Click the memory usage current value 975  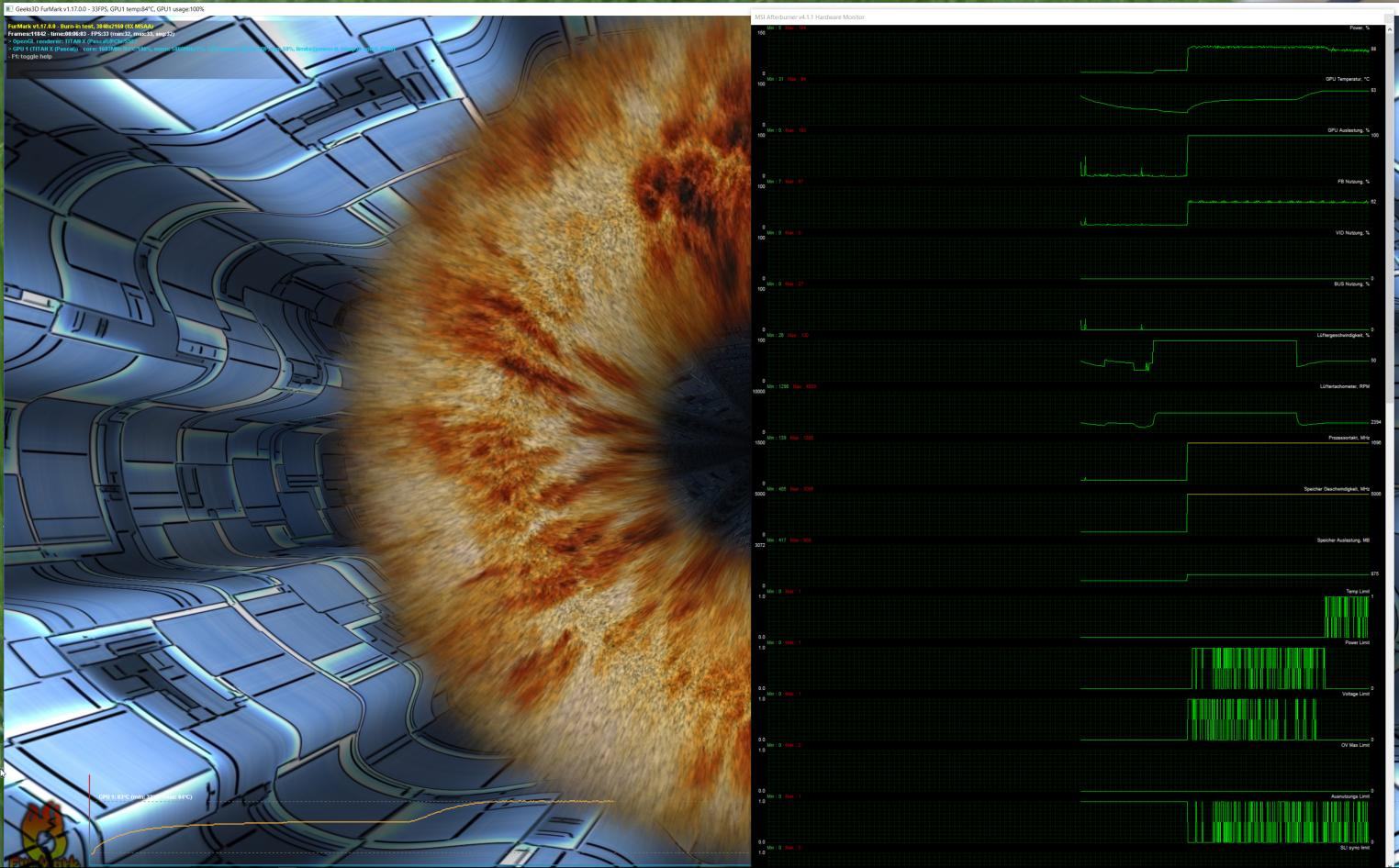[1375, 573]
